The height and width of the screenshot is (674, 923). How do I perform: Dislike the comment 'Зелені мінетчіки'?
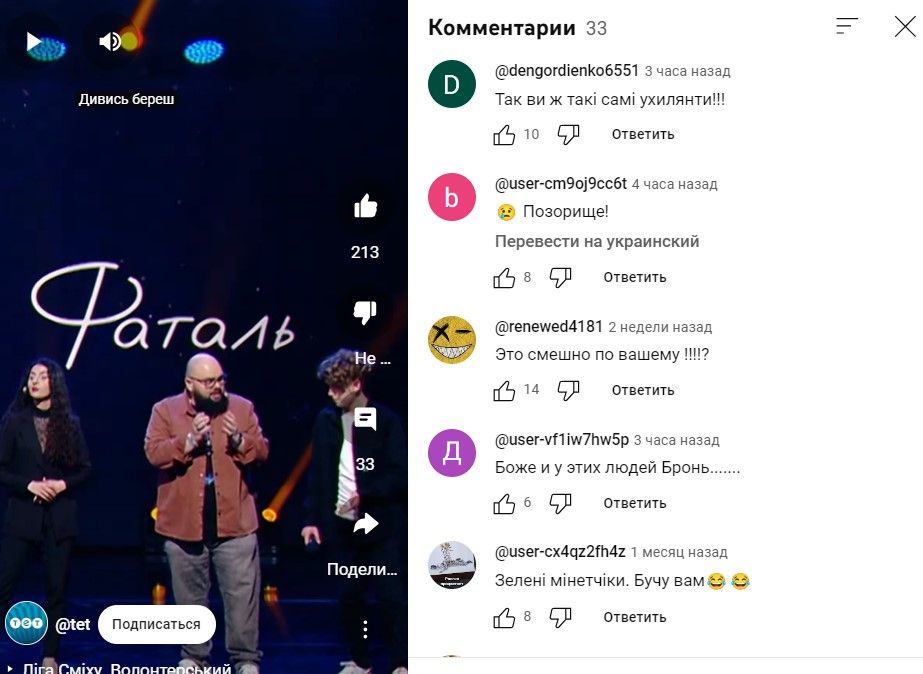click(x=560, y=617)
